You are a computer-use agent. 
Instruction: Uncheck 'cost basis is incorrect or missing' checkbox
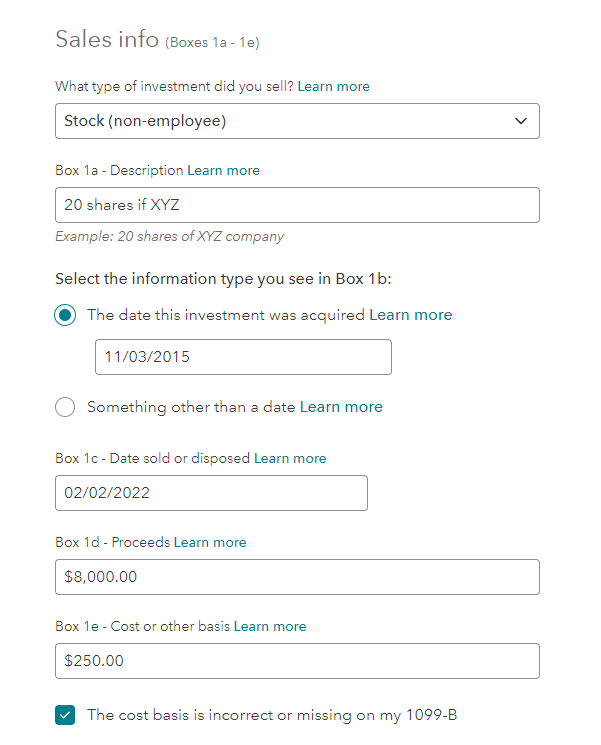[65, 715]
